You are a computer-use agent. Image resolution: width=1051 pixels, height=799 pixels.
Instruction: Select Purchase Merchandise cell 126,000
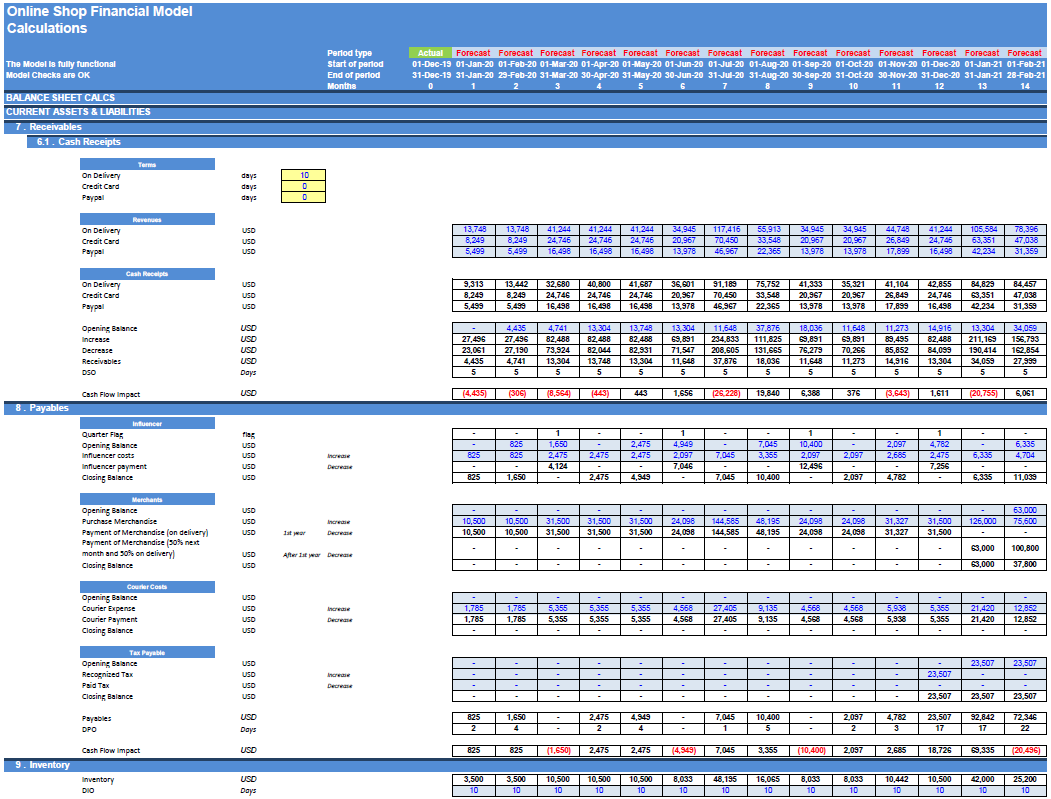point(983,521)
